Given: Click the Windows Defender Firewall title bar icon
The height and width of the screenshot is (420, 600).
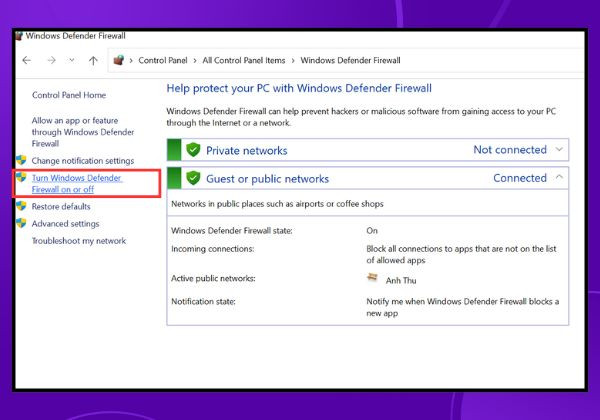Looking at the screenshot, I should click(19, 36).
